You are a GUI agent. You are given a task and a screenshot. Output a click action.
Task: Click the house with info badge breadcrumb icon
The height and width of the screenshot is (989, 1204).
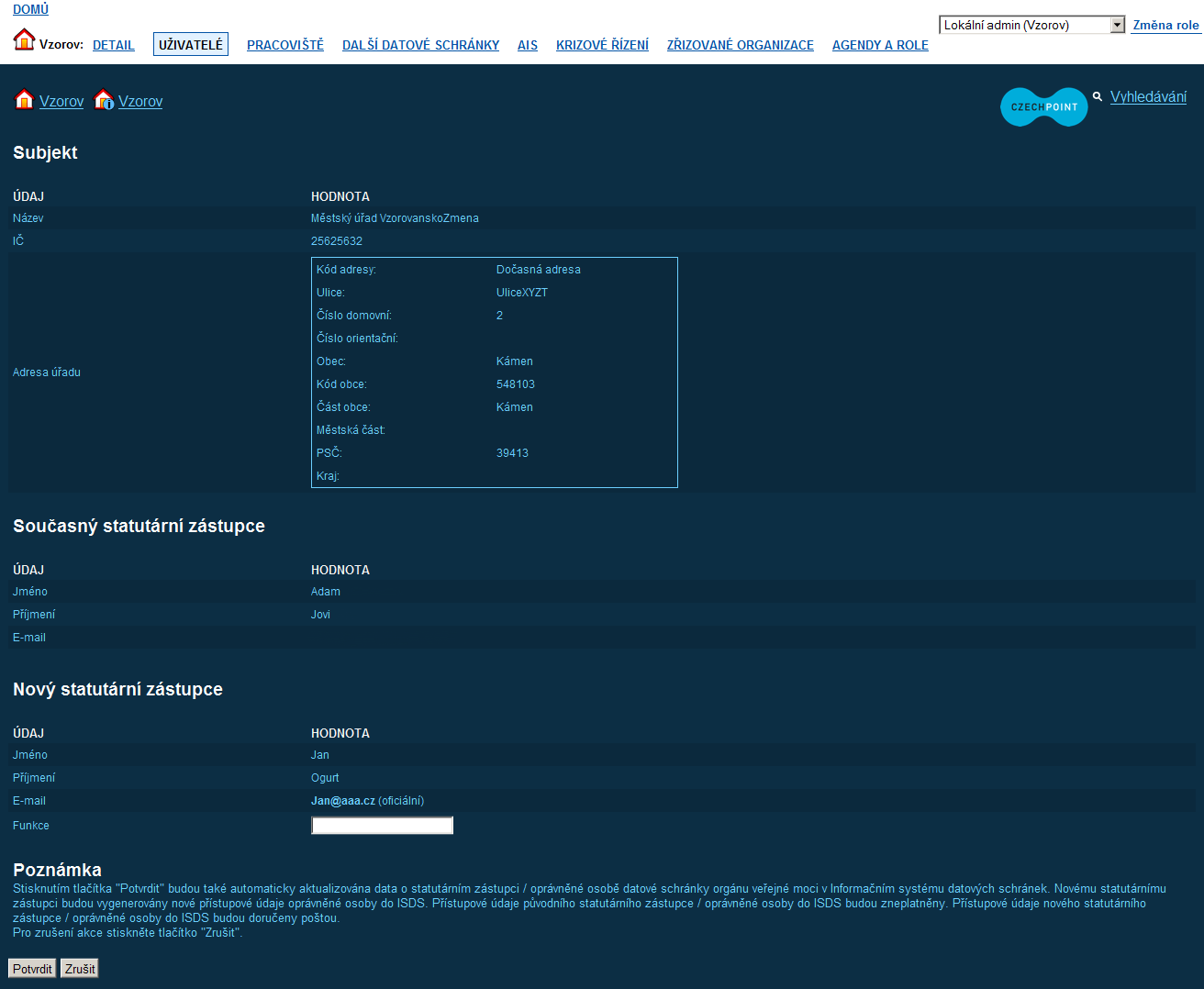pos(104,99)
